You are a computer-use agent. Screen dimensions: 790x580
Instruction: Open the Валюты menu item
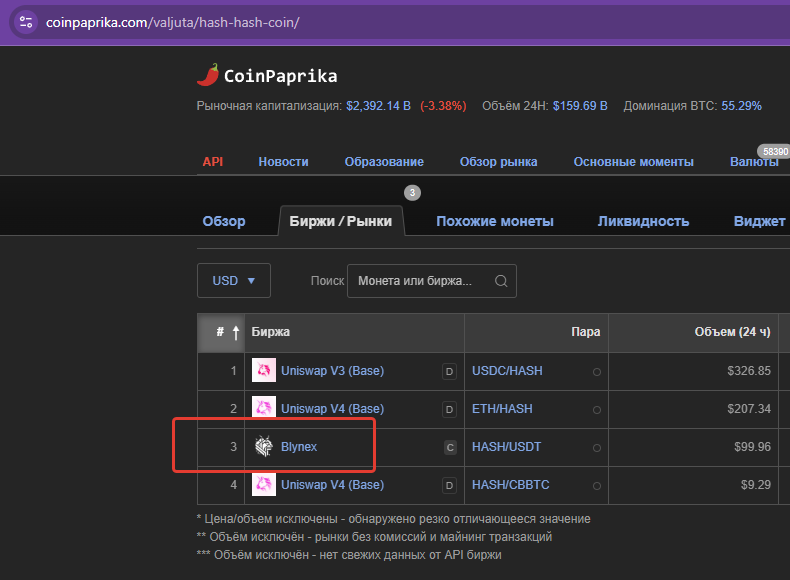coord(754,162)
